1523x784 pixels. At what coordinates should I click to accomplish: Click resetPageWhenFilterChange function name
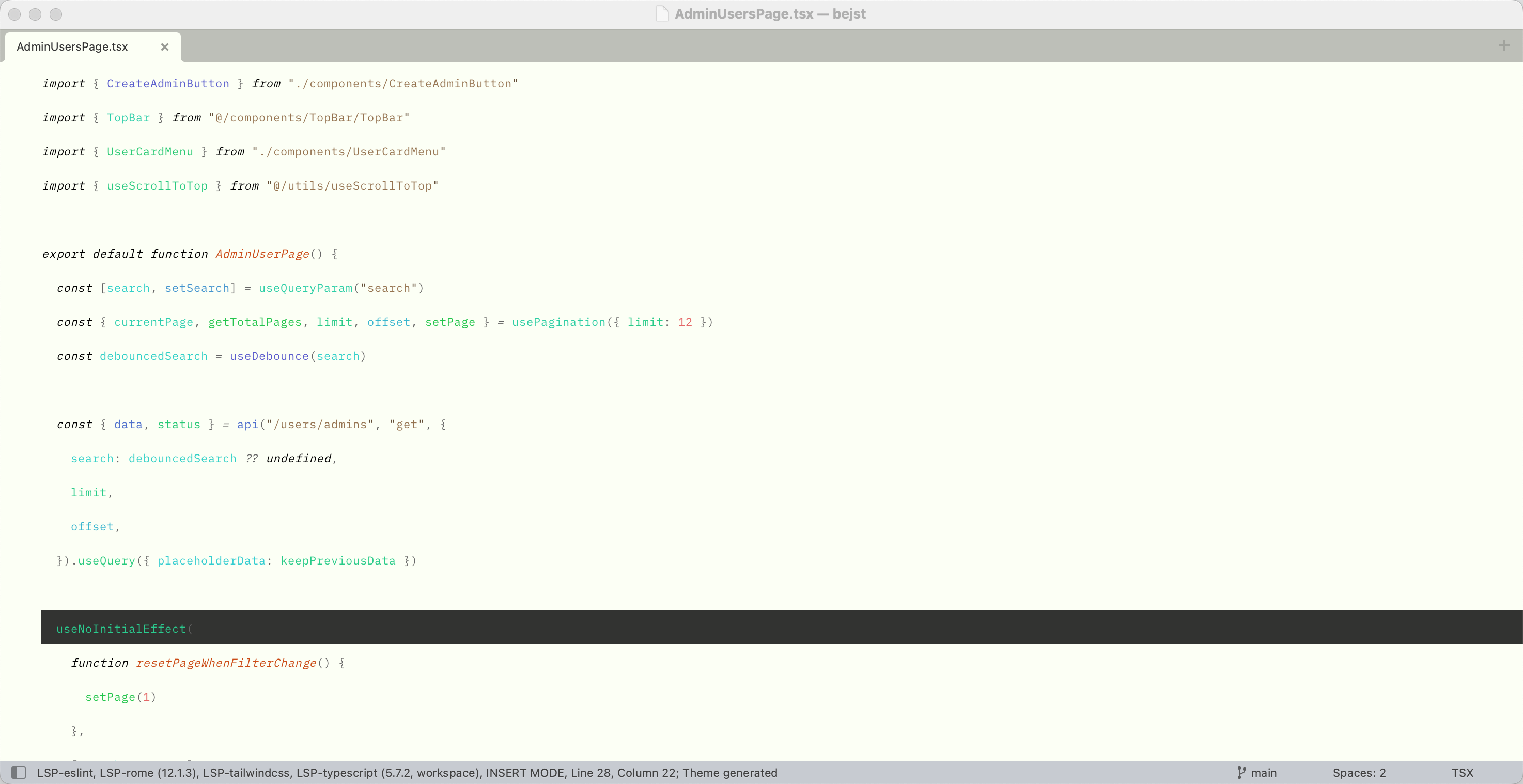226,663
